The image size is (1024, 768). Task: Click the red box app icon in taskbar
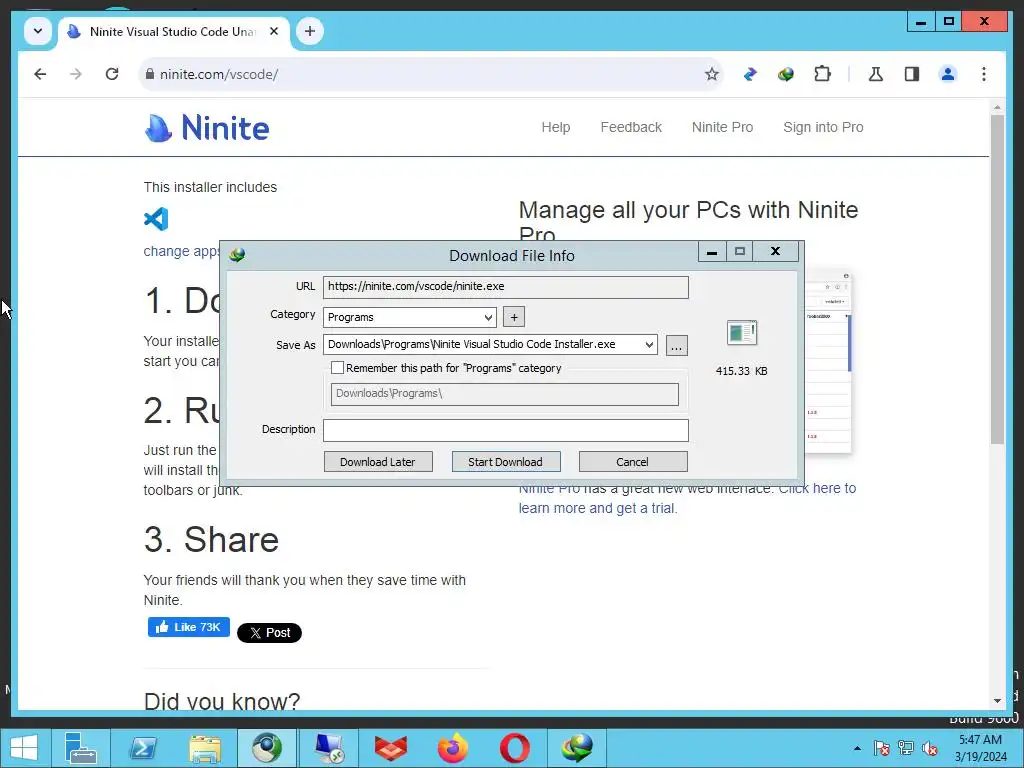(x=391, y=748)
